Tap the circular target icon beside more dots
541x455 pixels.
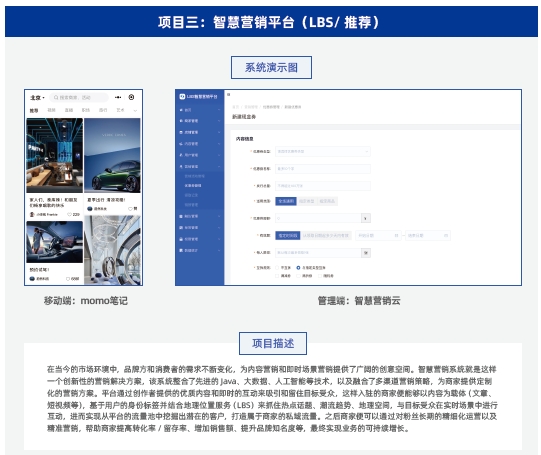(131, 97)
